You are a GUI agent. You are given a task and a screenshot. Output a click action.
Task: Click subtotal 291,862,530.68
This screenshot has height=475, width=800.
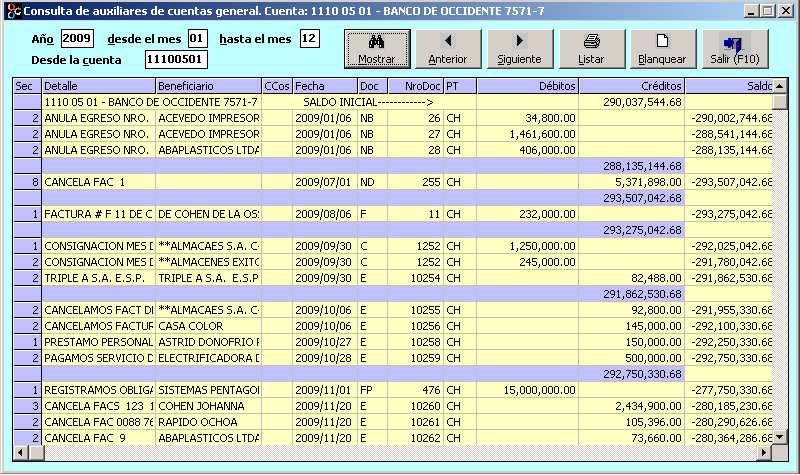[x=642, y=294]
